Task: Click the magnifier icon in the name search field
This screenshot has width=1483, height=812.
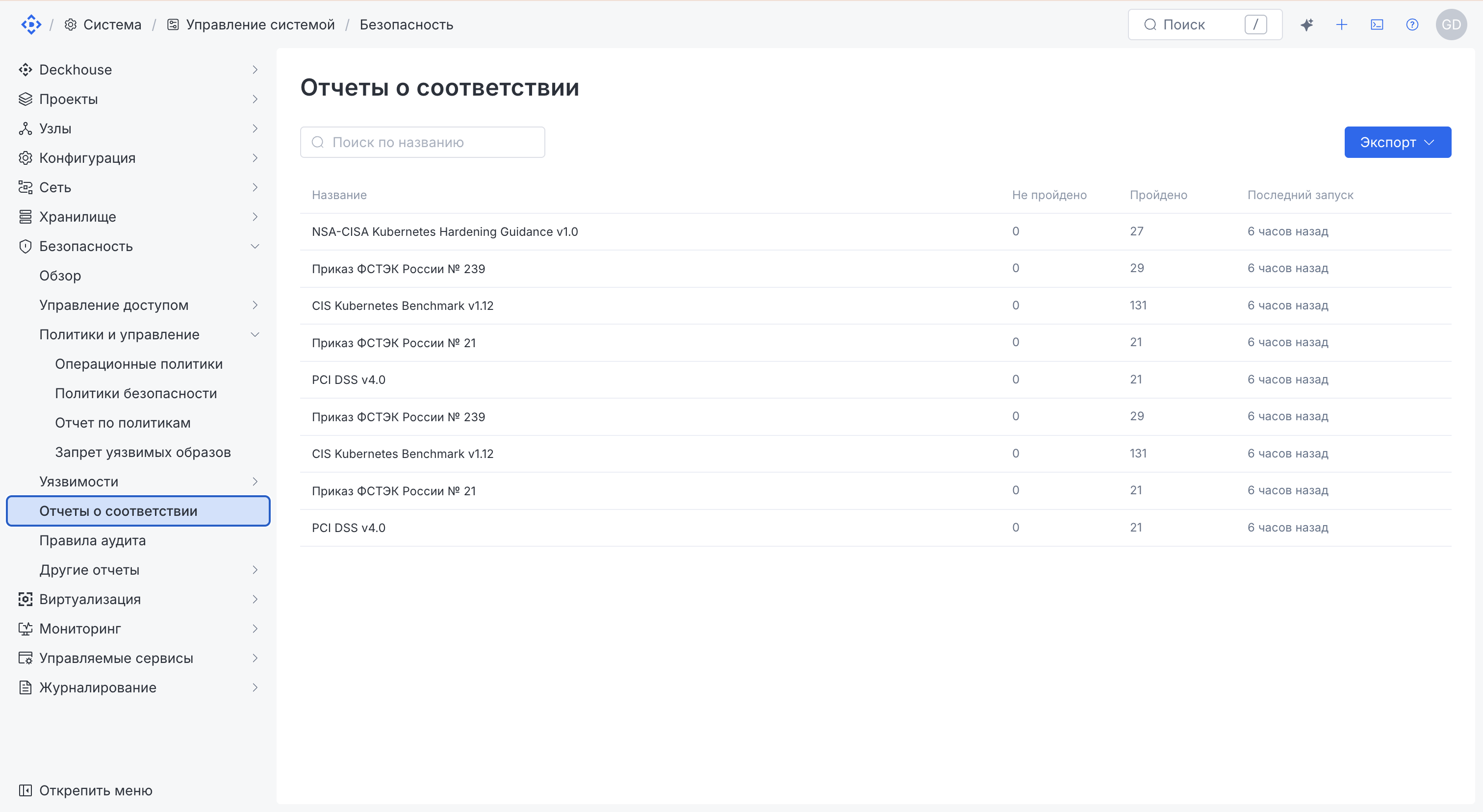Action: point(318,142)
